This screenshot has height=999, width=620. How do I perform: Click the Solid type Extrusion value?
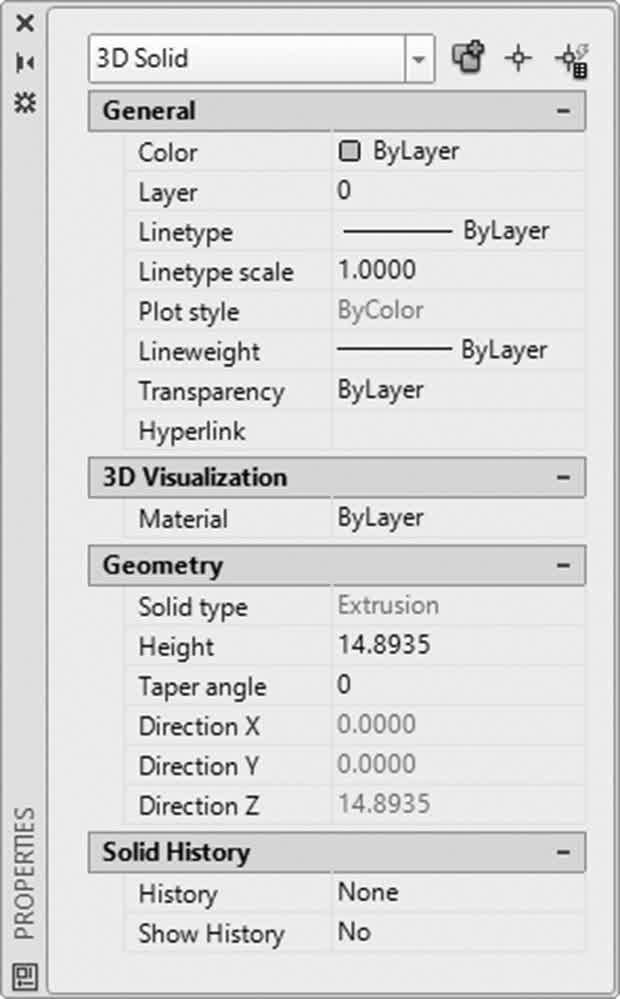(x=458, y=605)
